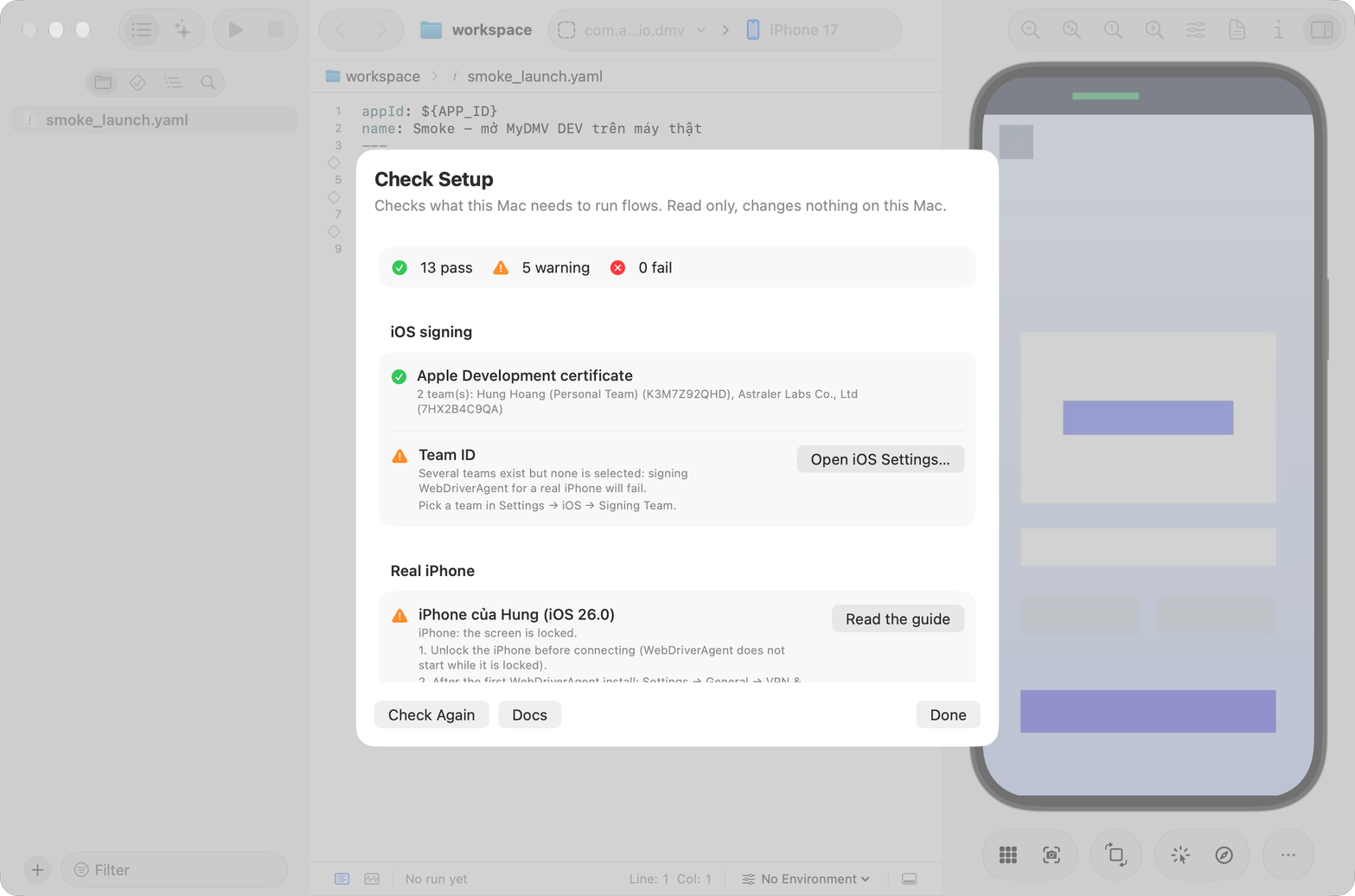Click Open iOS Settings button
The height and width of the screenshot is (896, 1355).
coord(880,459)
